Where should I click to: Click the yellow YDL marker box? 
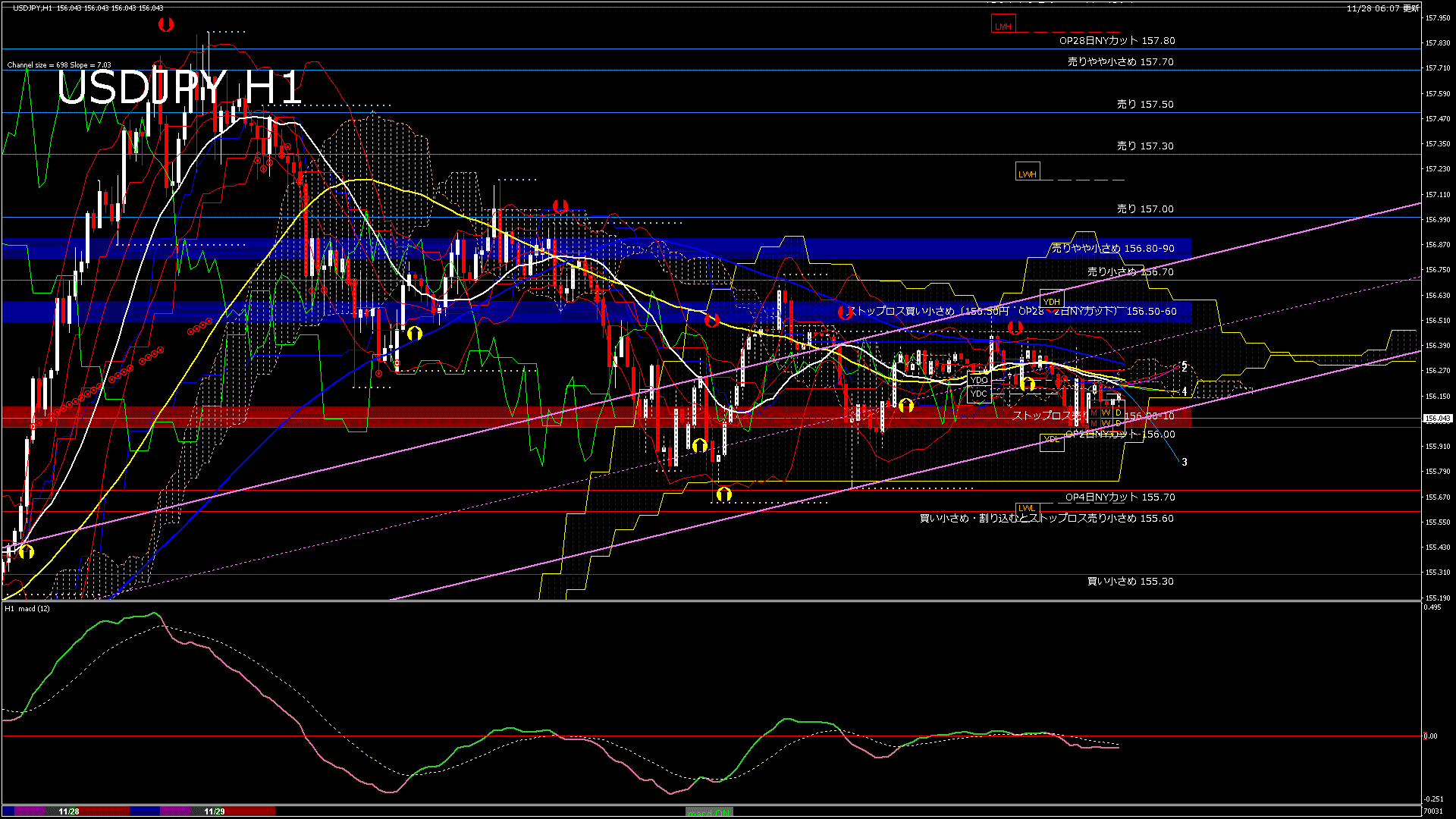pos(1051,440)
